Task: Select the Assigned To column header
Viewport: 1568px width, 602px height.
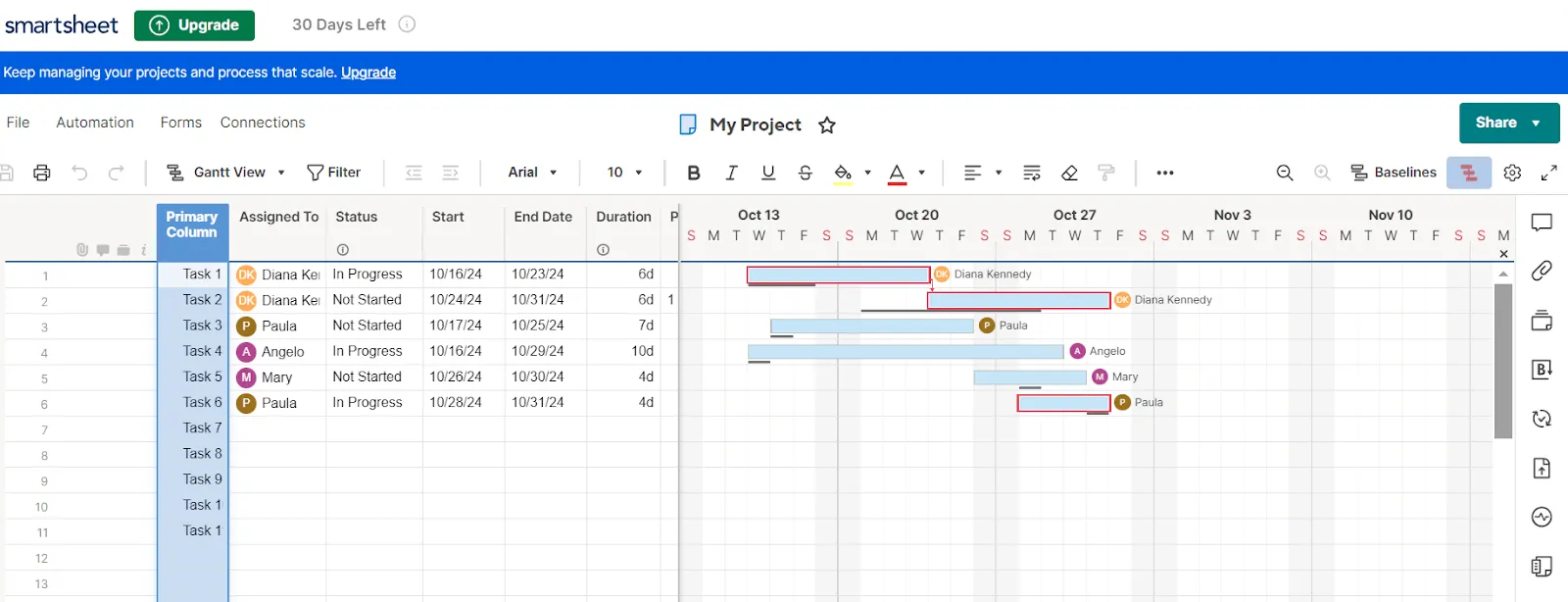Action: 279,217
